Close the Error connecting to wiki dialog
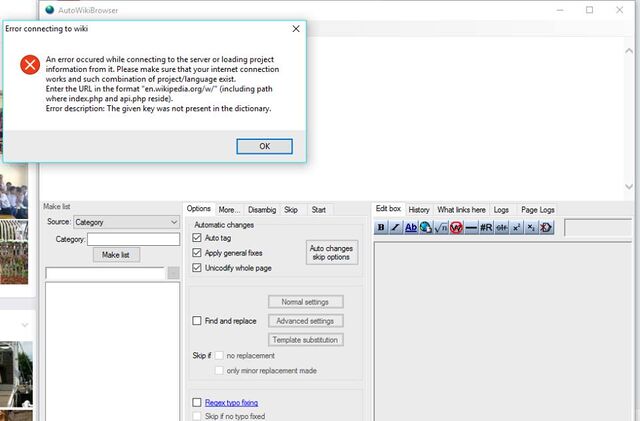Viewport: 640px width, 421px height. point(296,29)
